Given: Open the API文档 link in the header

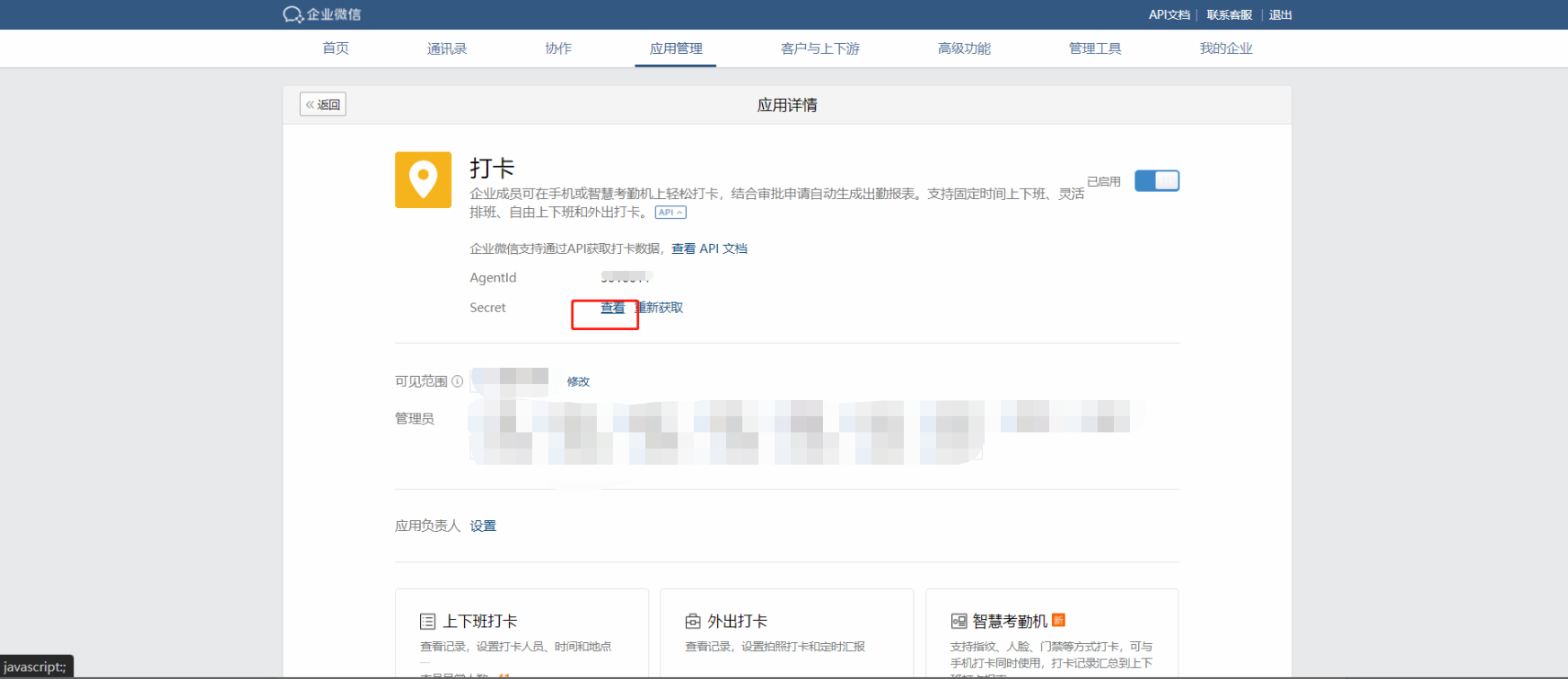Looking at the screenshot, I should tap(1169, 14).
